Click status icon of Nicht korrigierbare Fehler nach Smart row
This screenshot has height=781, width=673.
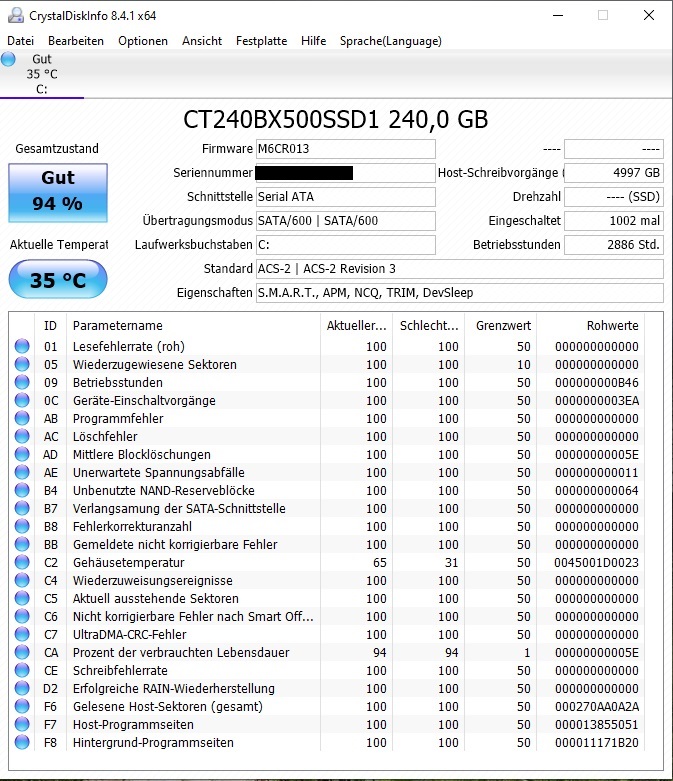pos(22,616)
